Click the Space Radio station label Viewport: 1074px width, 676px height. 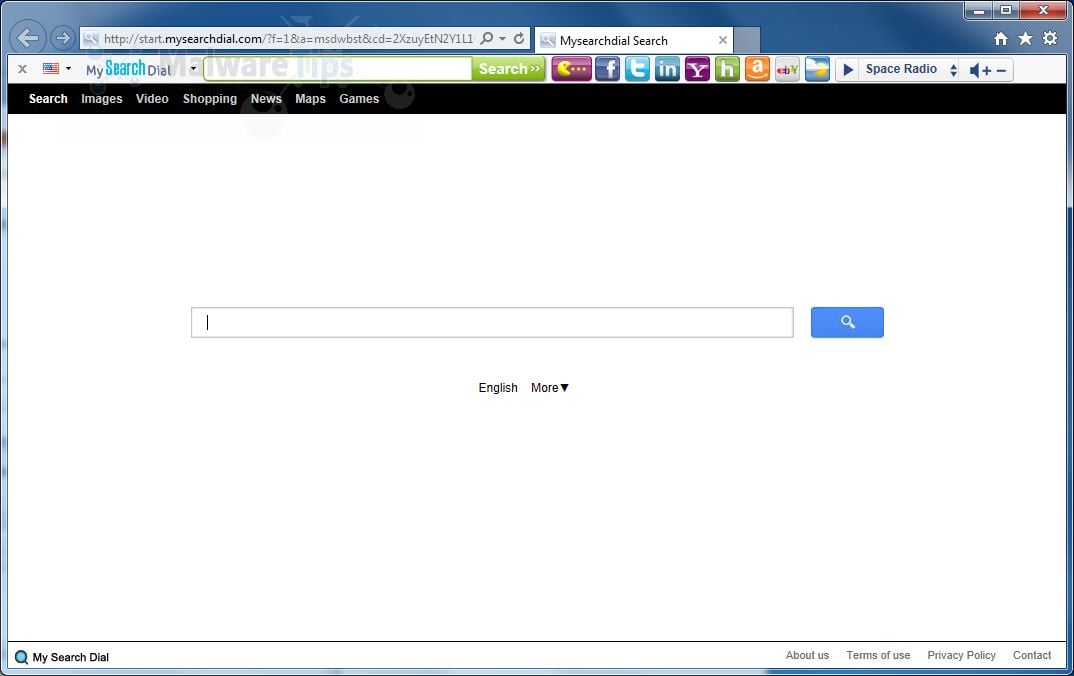tap(901, 68)
